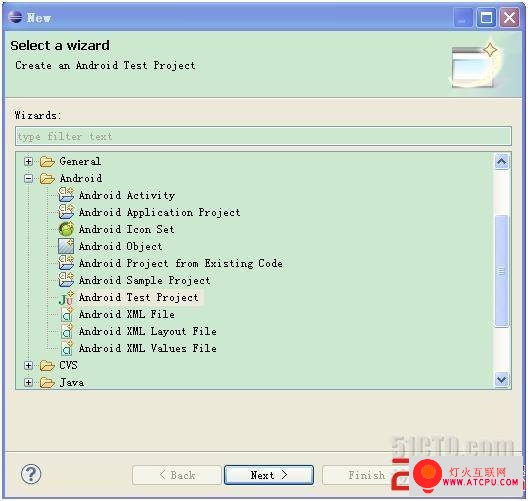Image resolution: width=528 pixels, height=501 pixels.
Task: Select the Android Application Project icon
Action: [66, 212]
